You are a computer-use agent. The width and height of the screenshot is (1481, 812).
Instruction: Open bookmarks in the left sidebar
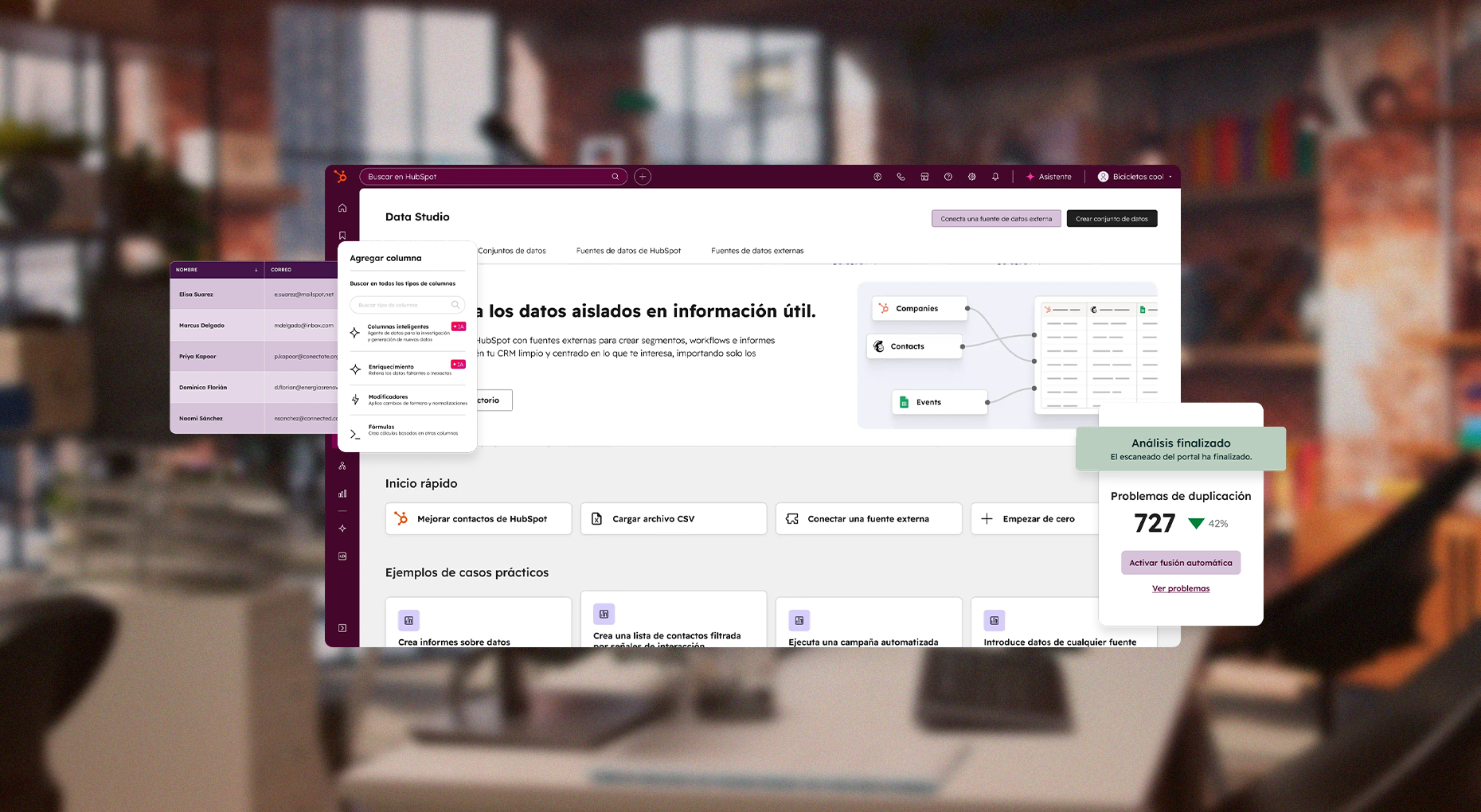[342, 235]
